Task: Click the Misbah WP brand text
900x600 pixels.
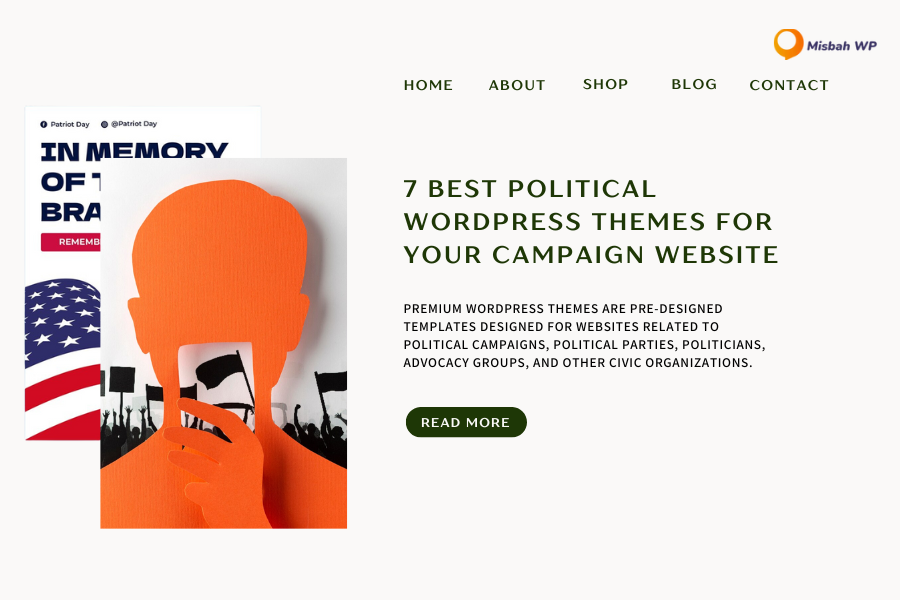Action: tap(841, 46)
